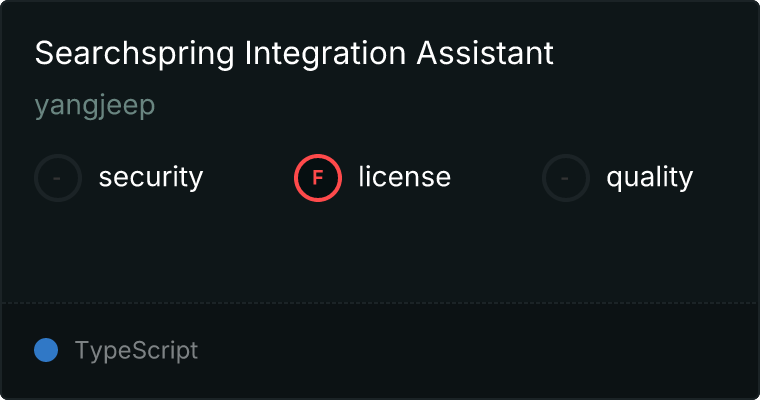Click the red F license grade badge

point(318,178)
